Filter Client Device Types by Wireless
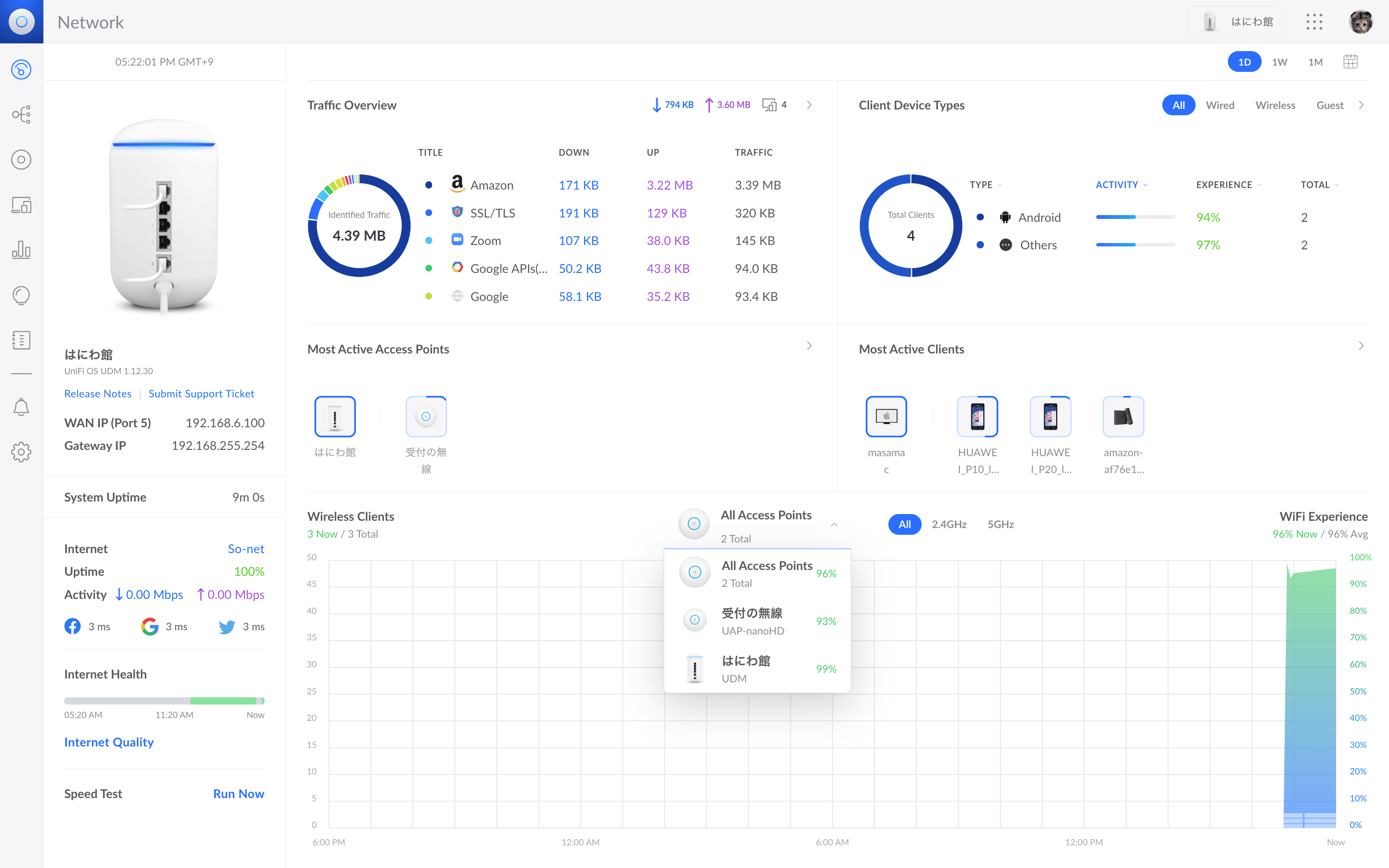 pos(1275,105)
